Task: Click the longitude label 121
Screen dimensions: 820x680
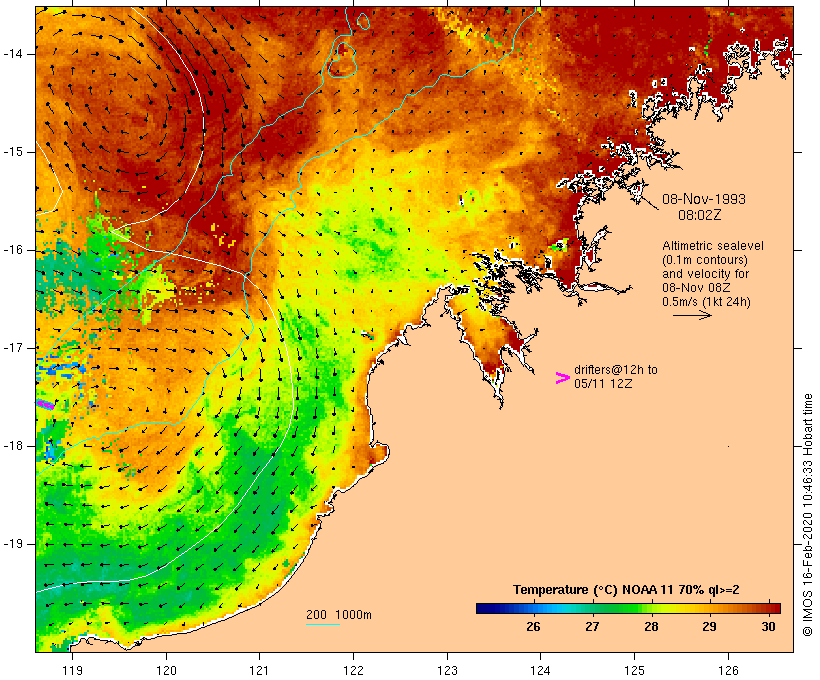Action: pyautogui.click(x=259, y=671)
